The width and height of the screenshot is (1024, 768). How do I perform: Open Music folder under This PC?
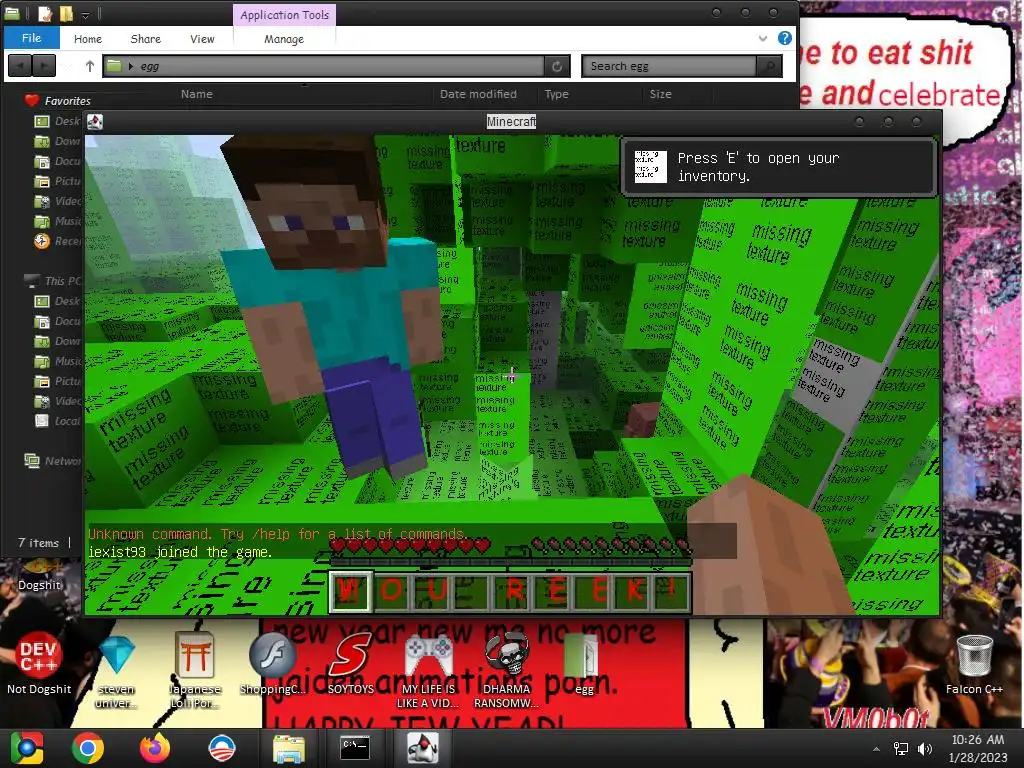coord(57,361)
